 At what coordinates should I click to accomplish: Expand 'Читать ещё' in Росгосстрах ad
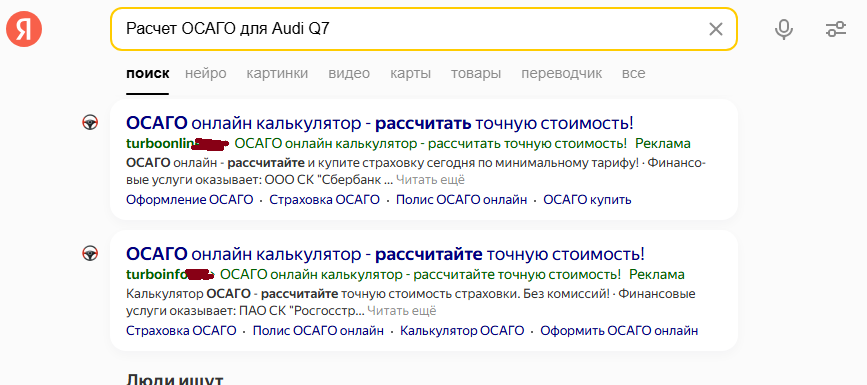(401, 310)
